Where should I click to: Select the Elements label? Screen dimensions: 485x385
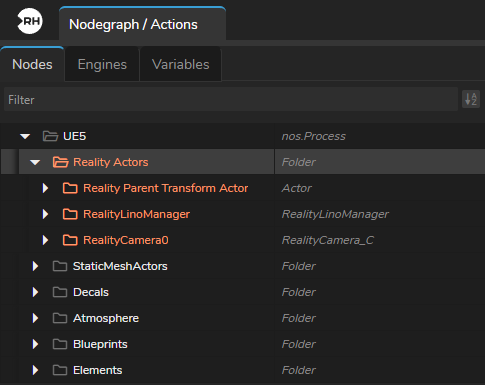pos(97,370)
